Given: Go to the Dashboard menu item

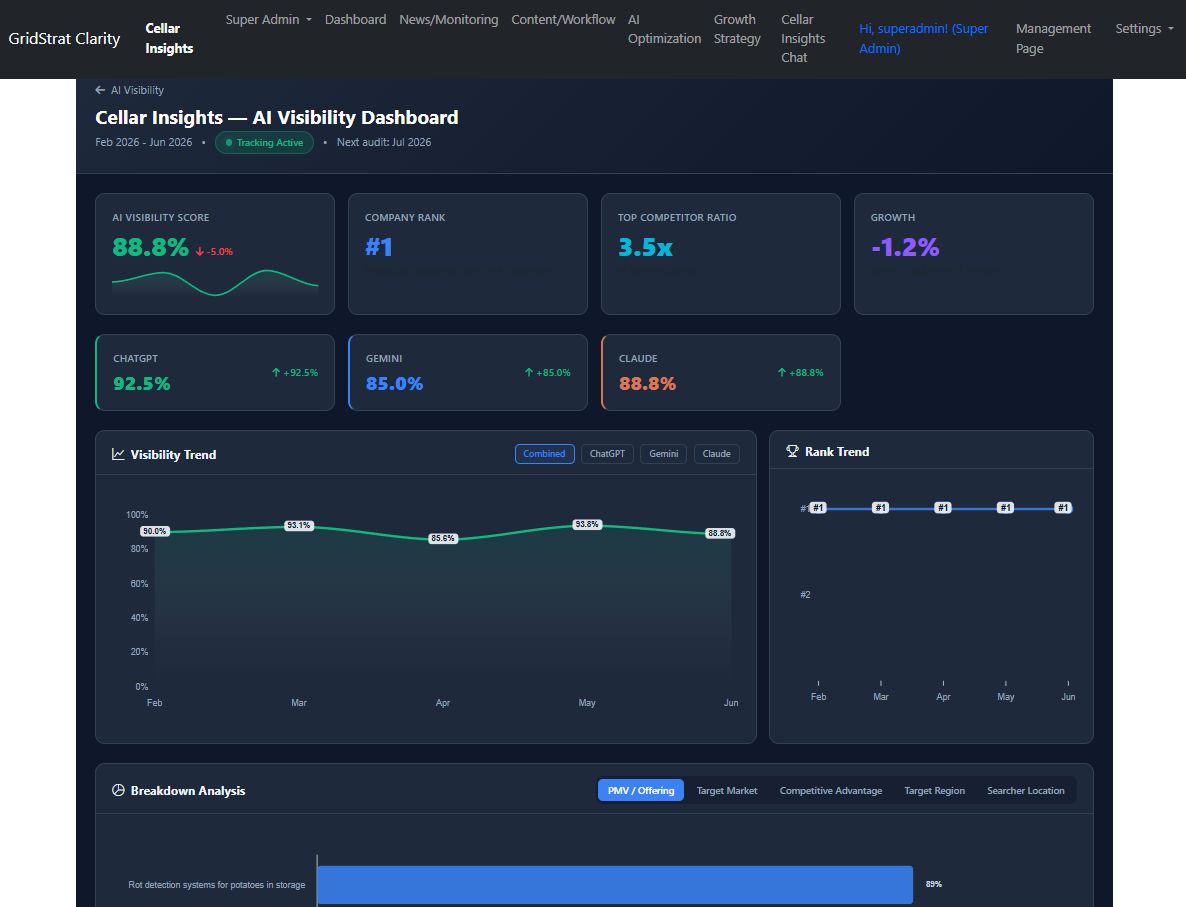Looking at the screenshot, I should [355, 20].
